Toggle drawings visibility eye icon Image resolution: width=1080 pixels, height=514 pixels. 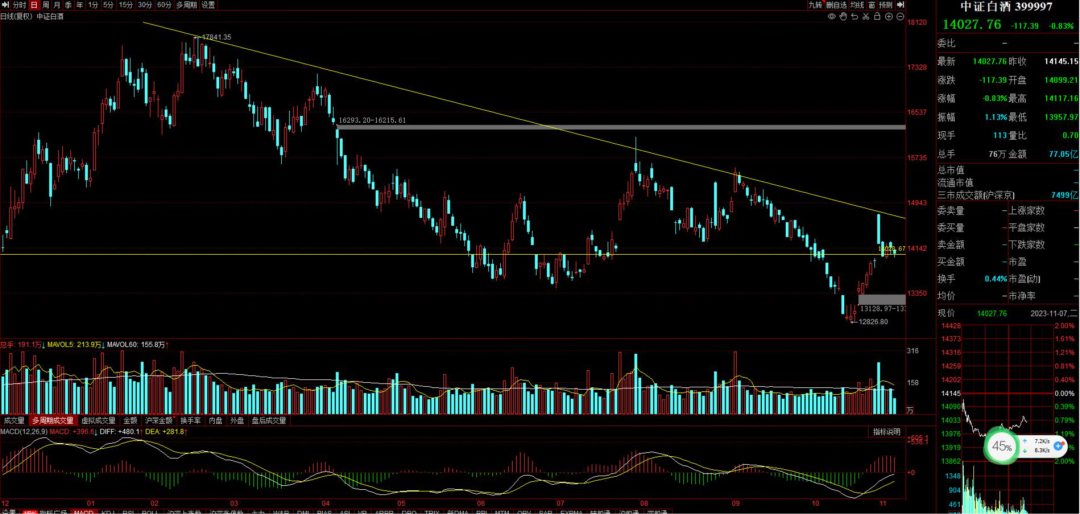[832, 17]
